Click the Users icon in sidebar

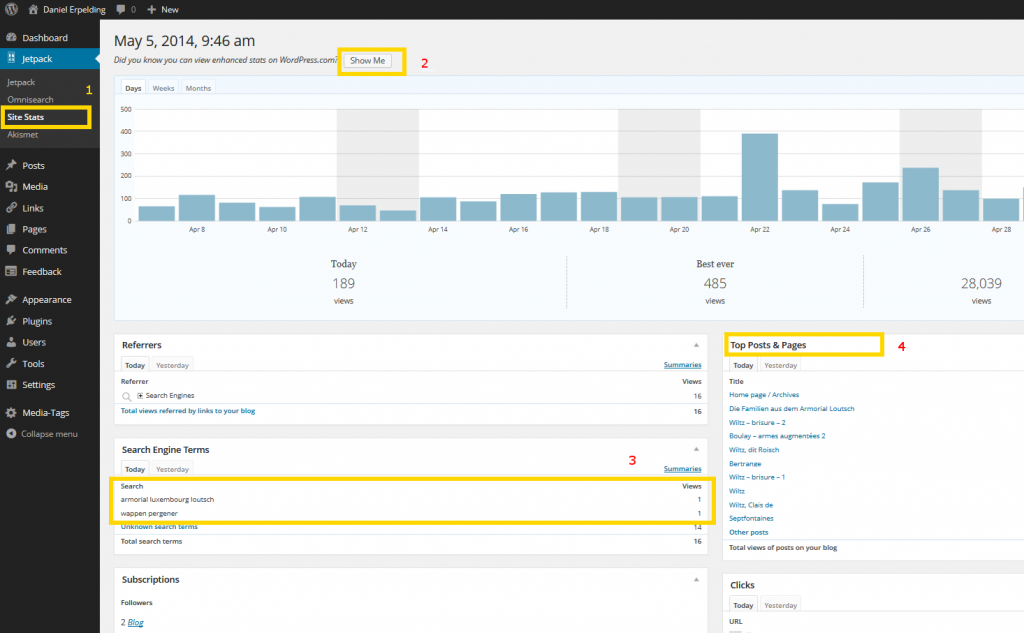(x=11, y=343)
